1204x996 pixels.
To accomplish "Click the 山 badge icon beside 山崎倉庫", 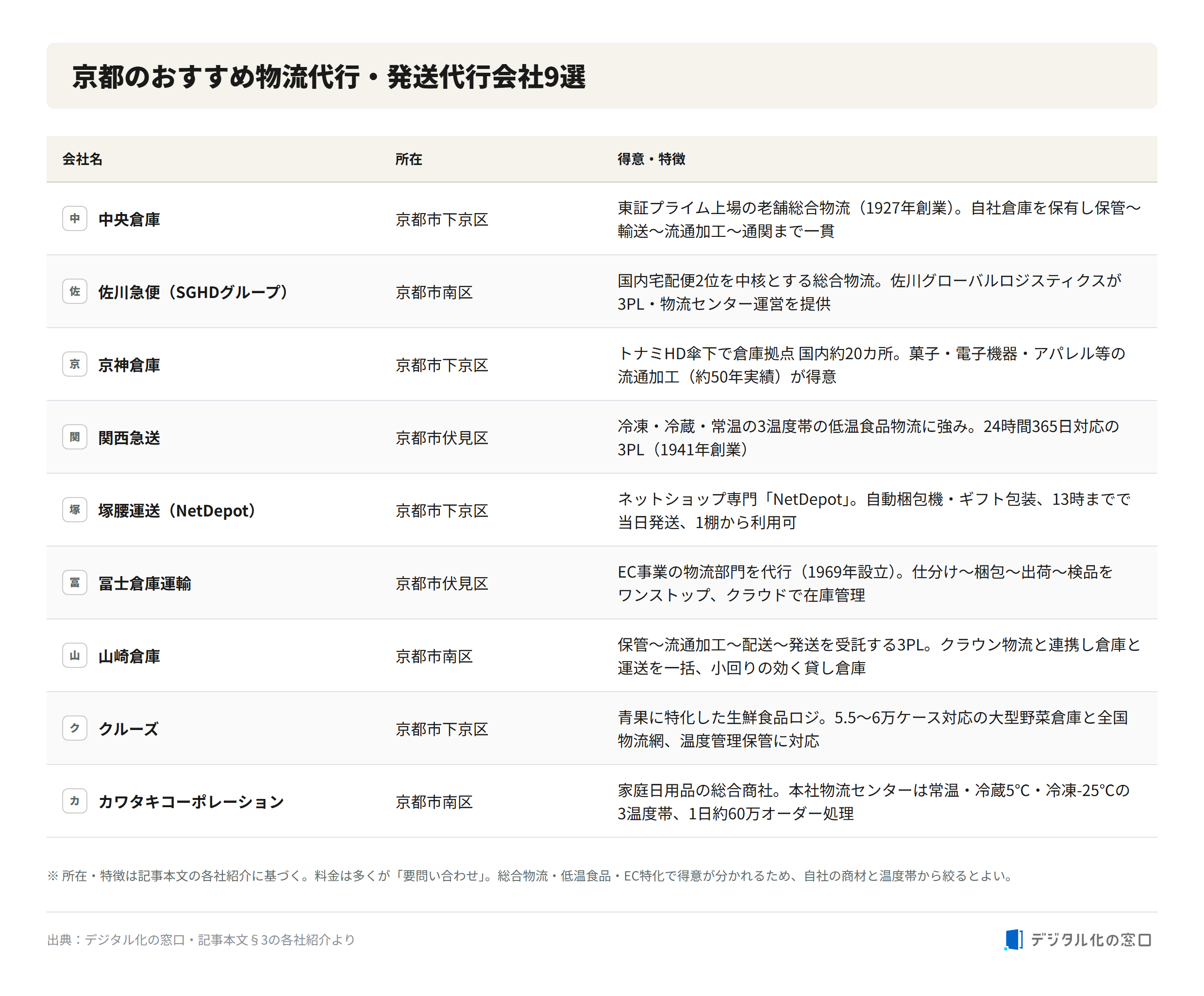I will [75, 655].
